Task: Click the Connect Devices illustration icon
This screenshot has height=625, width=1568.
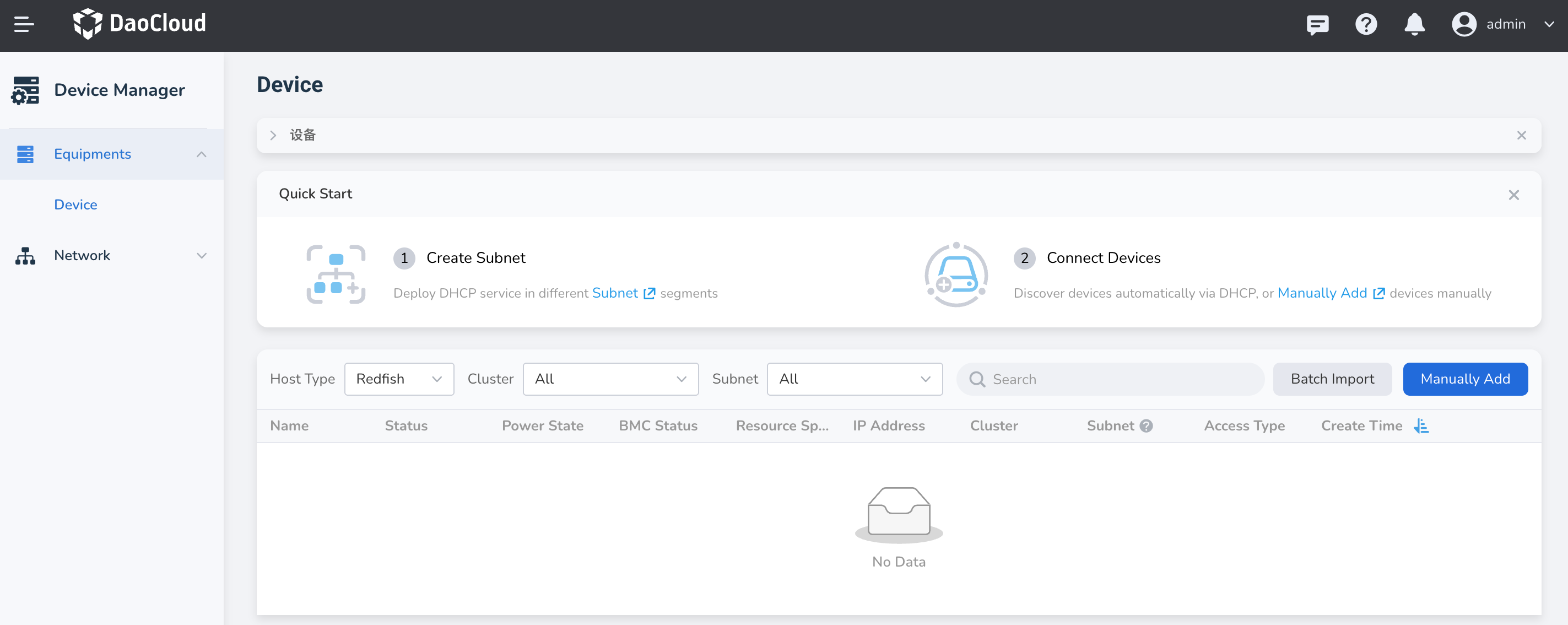Action: [x=956, y=274]
